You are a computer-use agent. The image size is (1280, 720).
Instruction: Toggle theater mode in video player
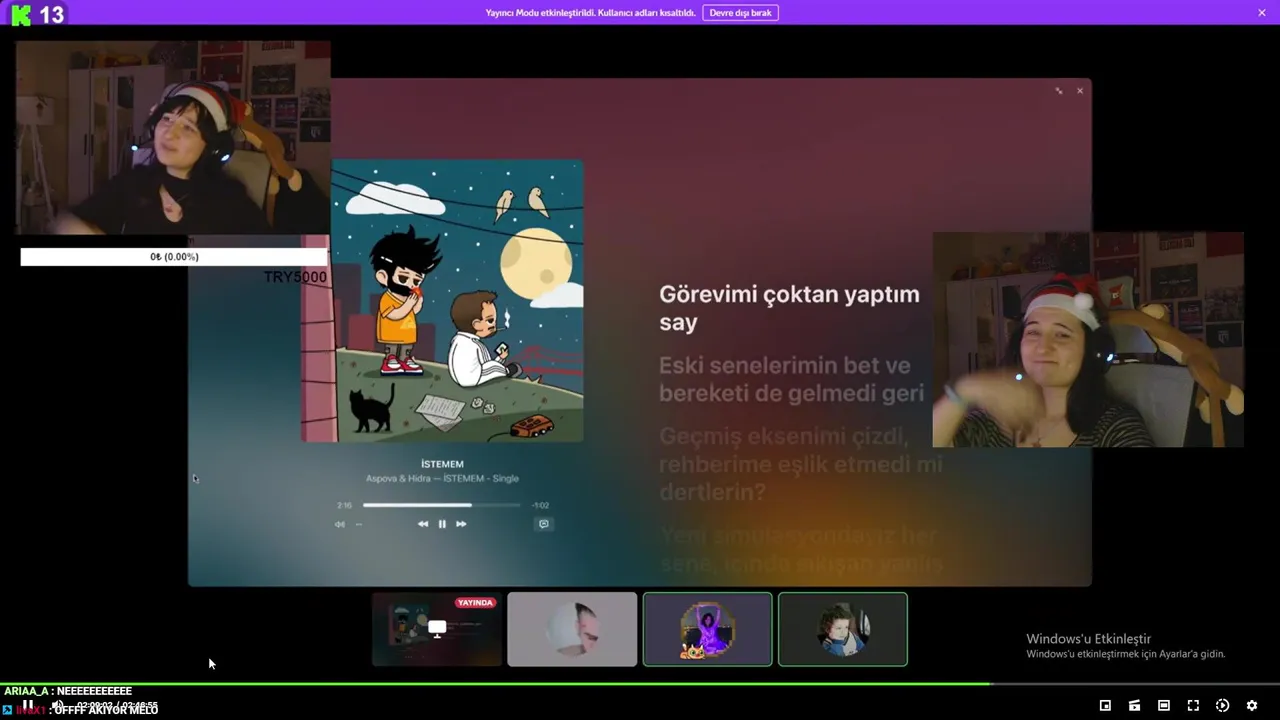1164,706
